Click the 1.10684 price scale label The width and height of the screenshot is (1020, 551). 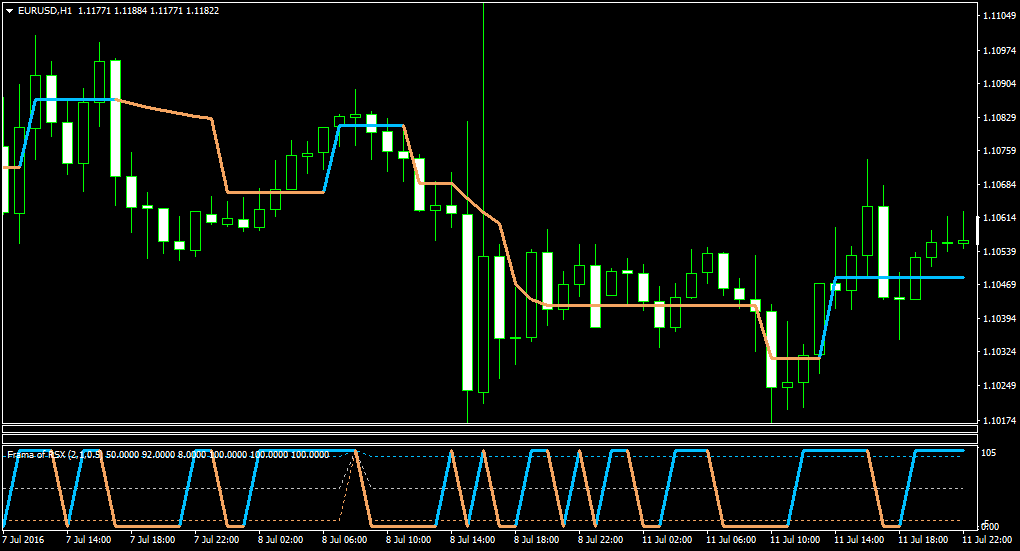pos(1000,185)
